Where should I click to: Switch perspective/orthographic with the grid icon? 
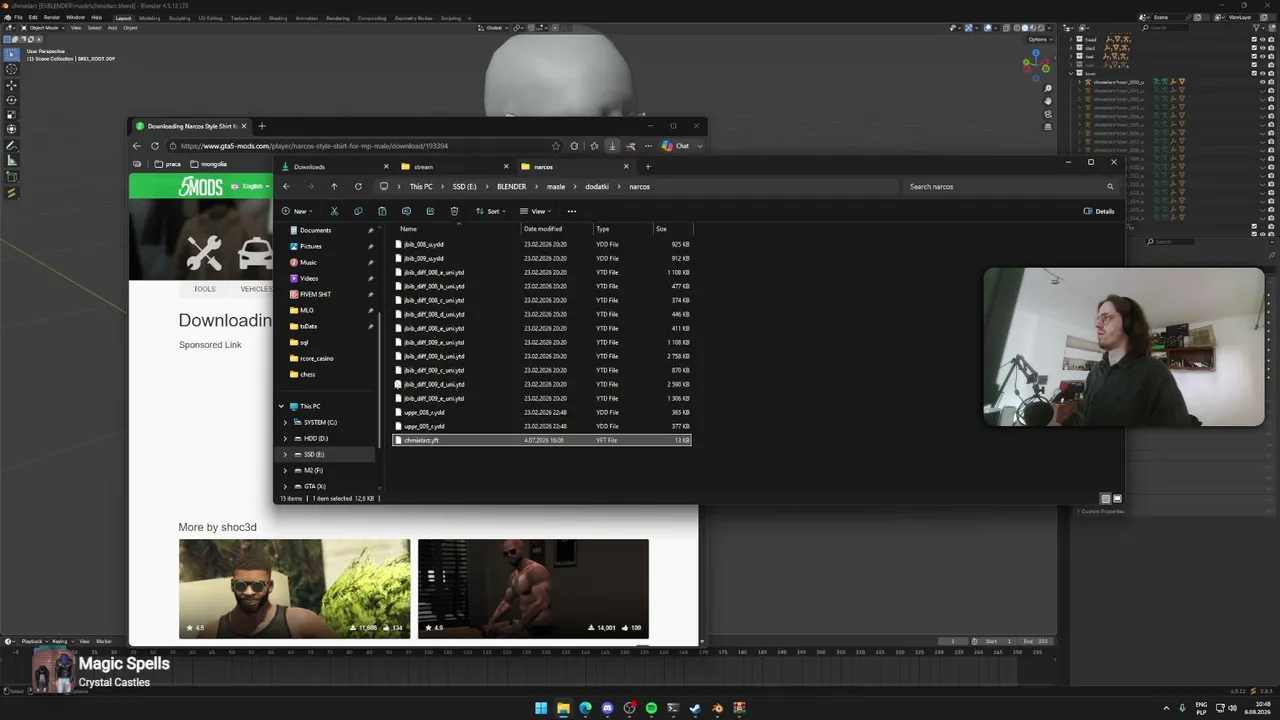pos(1048,127)
